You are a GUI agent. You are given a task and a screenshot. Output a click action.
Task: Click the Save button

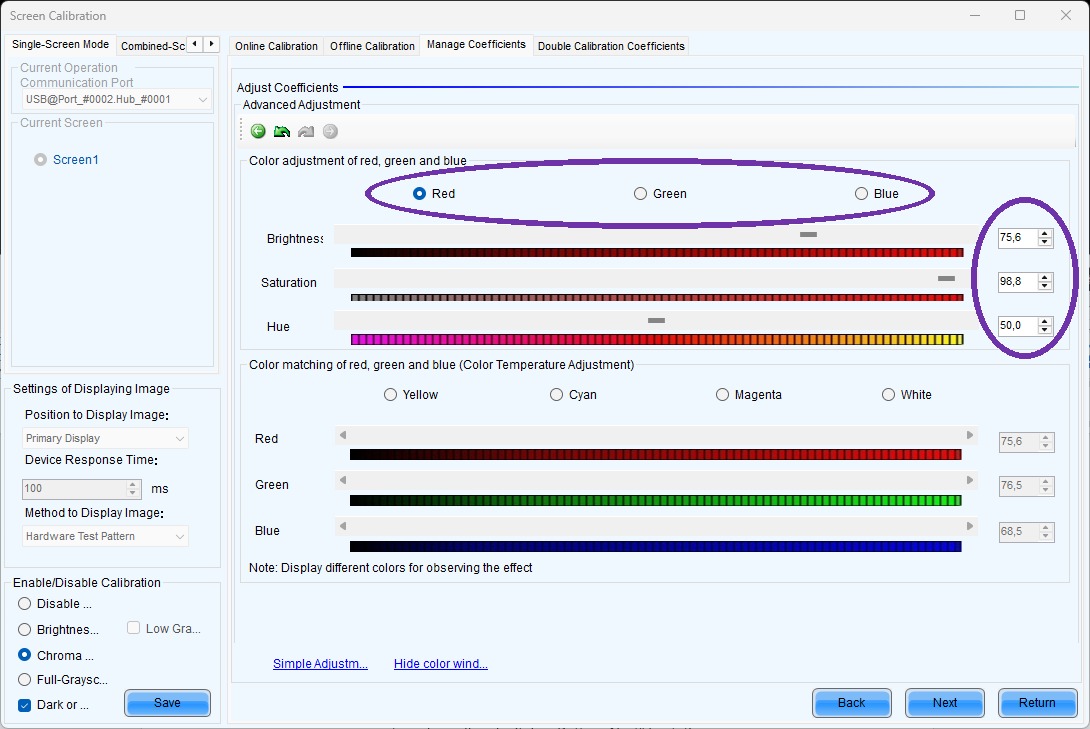[168, 703]
